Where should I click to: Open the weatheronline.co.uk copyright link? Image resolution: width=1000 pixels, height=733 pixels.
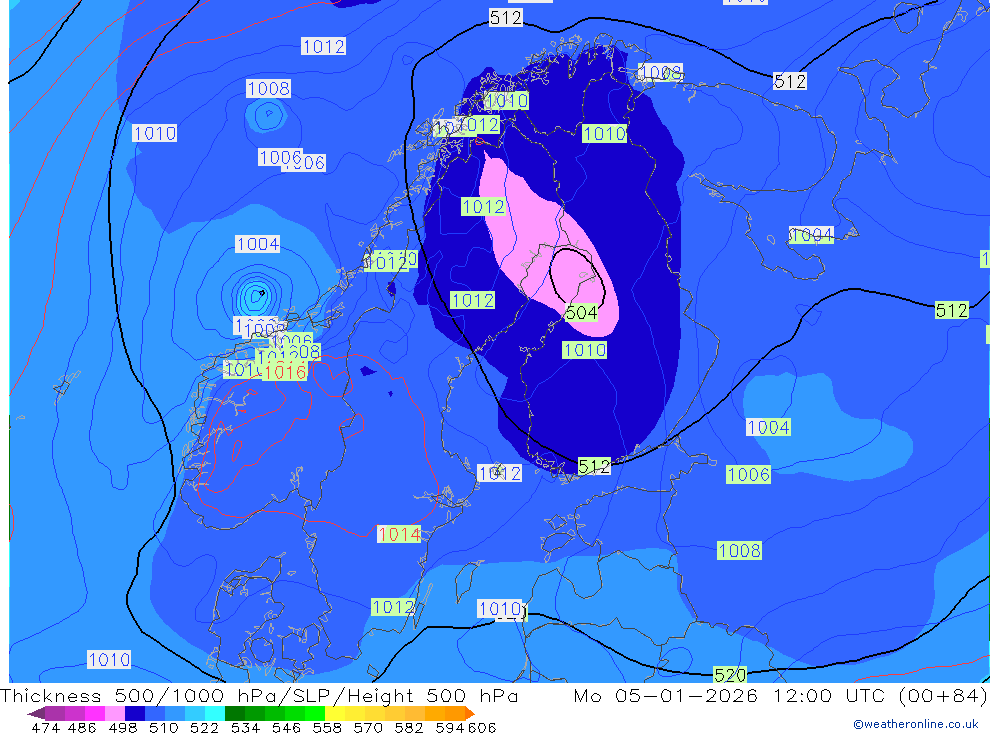click(916, 724)
